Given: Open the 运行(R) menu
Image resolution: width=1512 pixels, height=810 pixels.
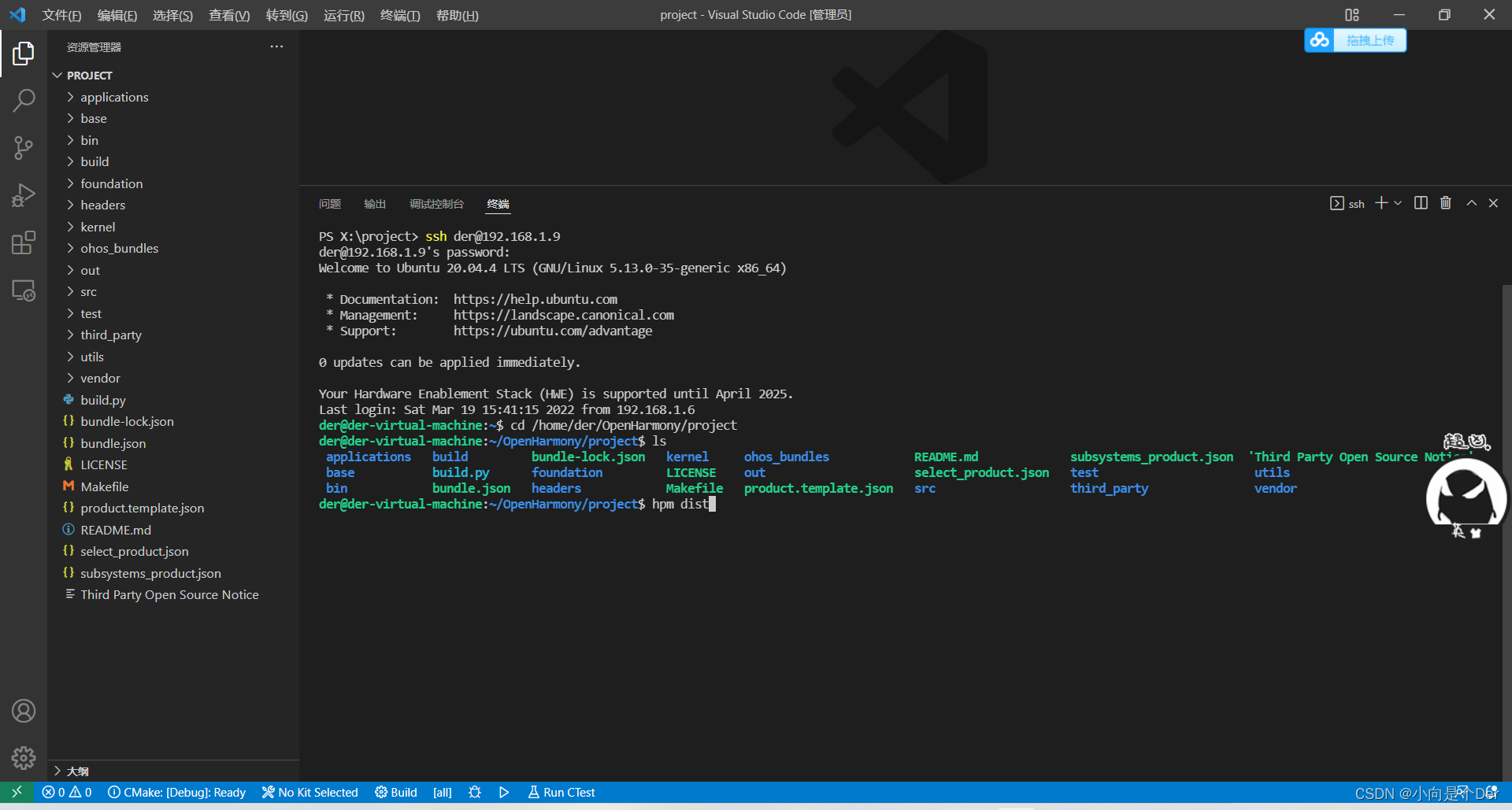Looking at the screenshot, I should point(344,15).
